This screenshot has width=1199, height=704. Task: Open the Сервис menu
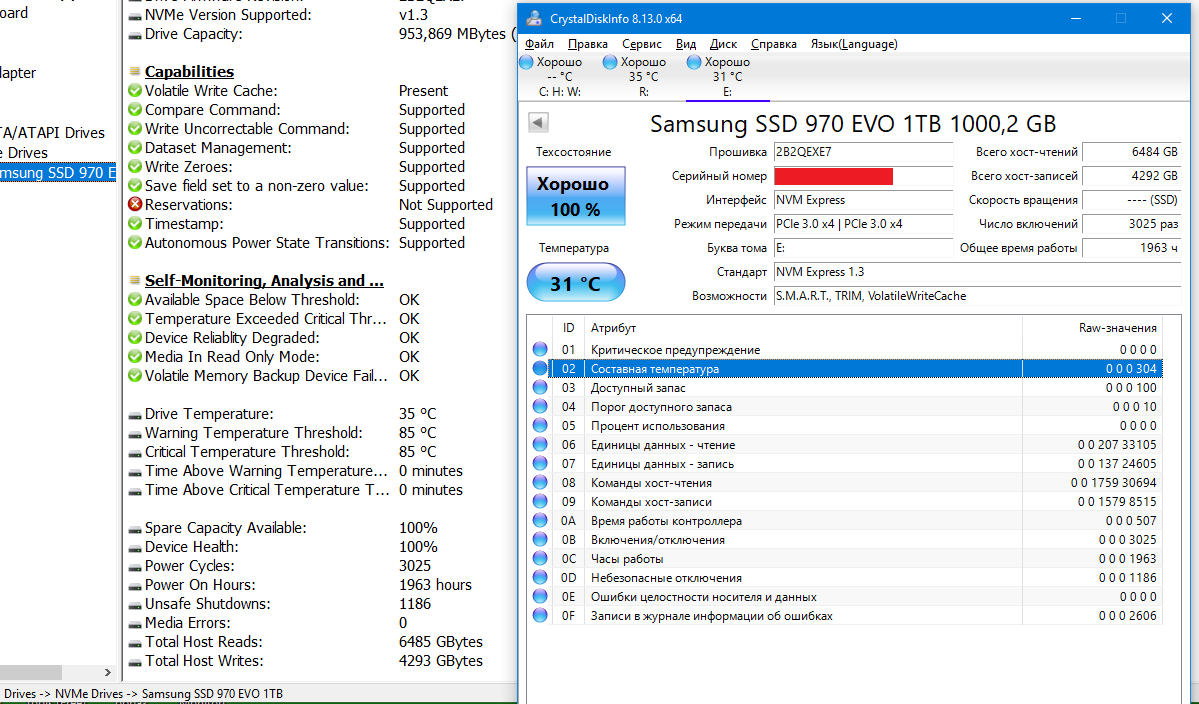[x=642, y=44]
